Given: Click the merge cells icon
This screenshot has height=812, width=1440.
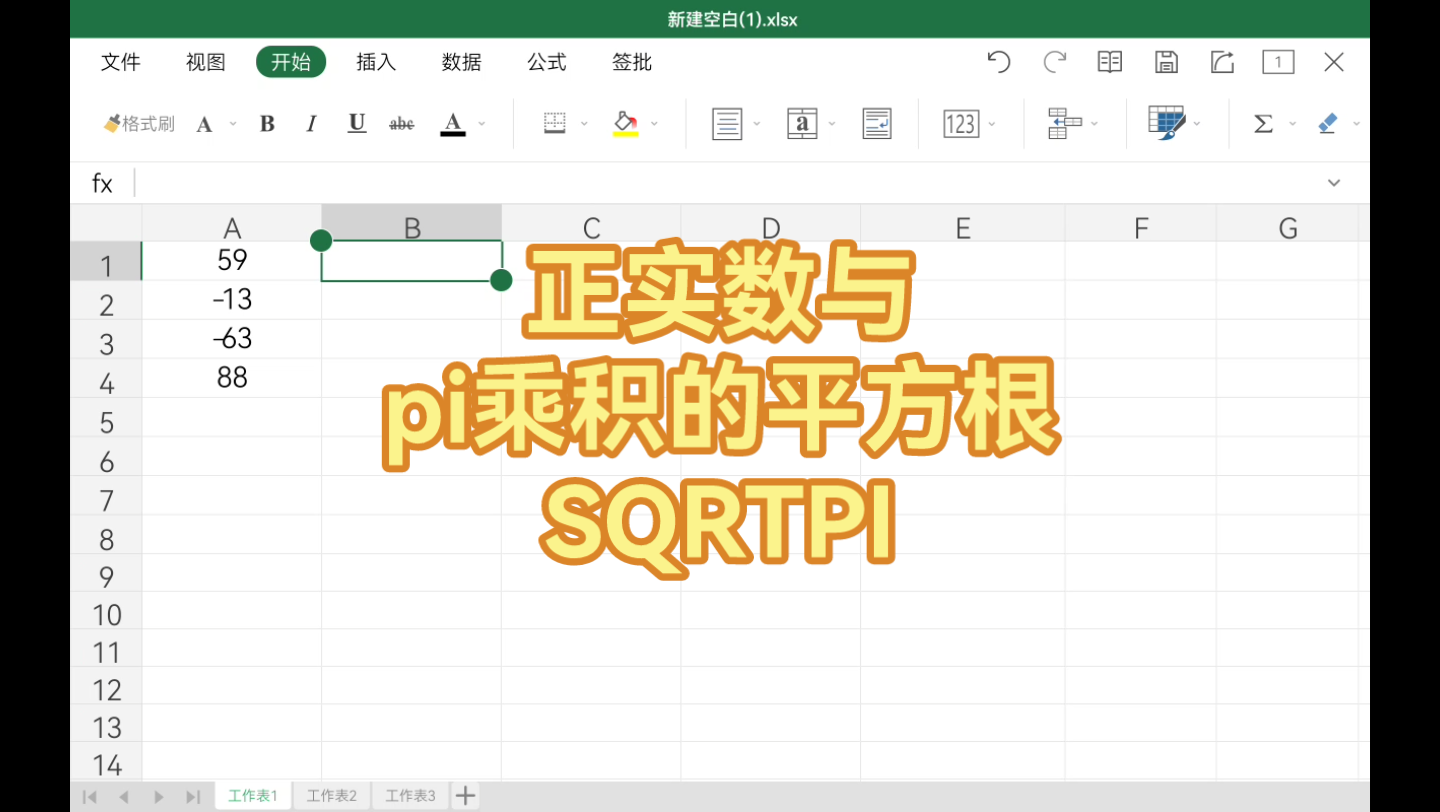Looking at the screenshot, I should tap(802, 124).
